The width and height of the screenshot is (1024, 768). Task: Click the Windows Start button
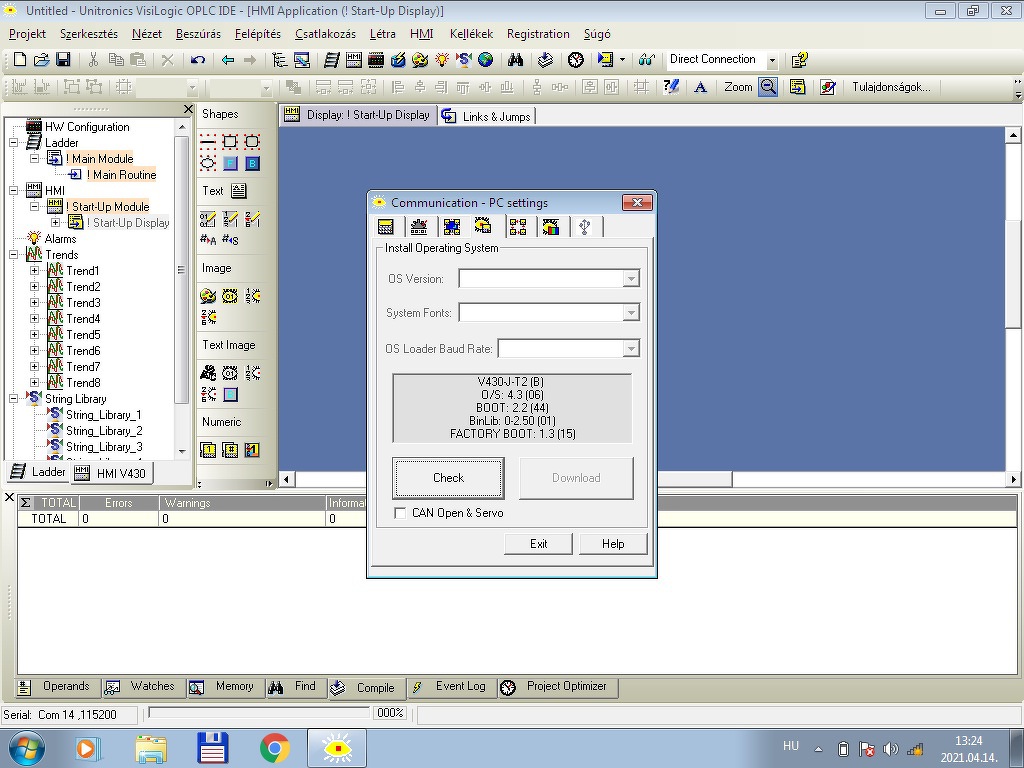coord(27,748)
